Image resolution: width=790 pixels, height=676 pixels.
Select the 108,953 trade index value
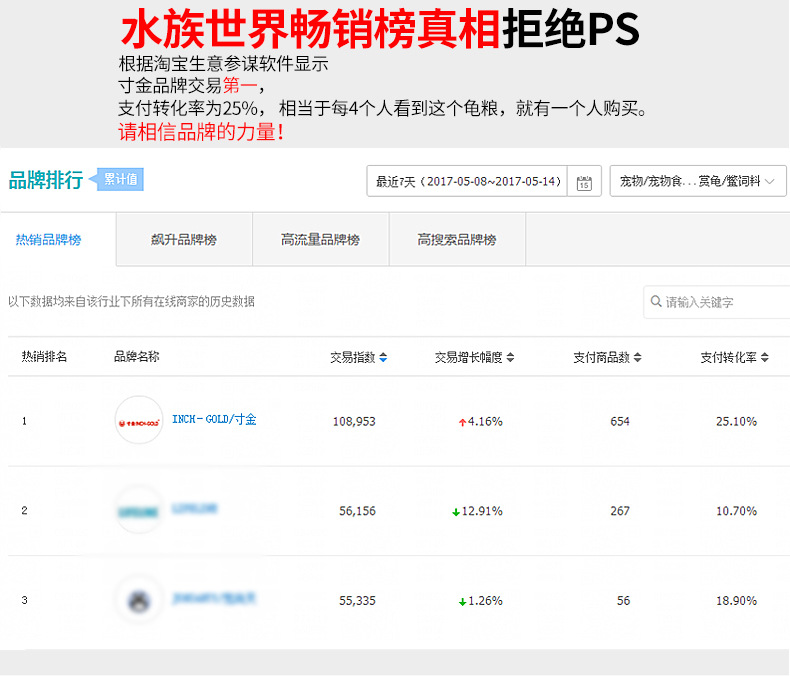pos(354,421)
